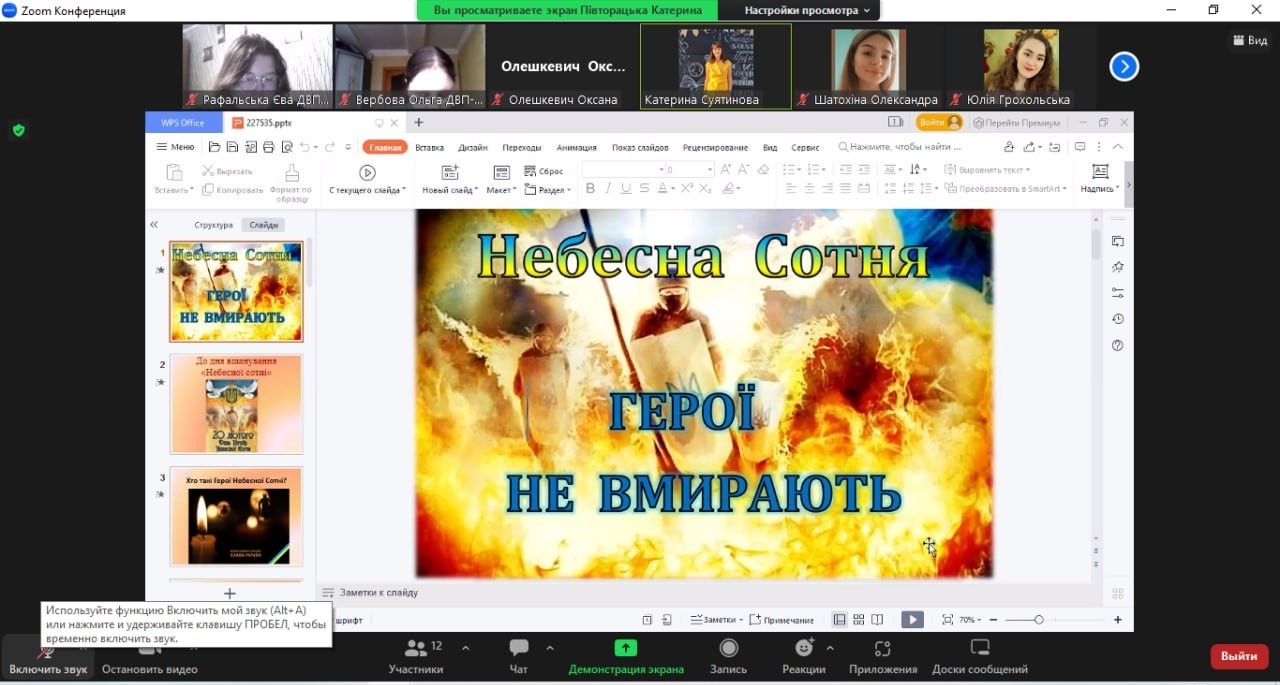Start screen sharing with Демонстрация экрана

(625, 654)
